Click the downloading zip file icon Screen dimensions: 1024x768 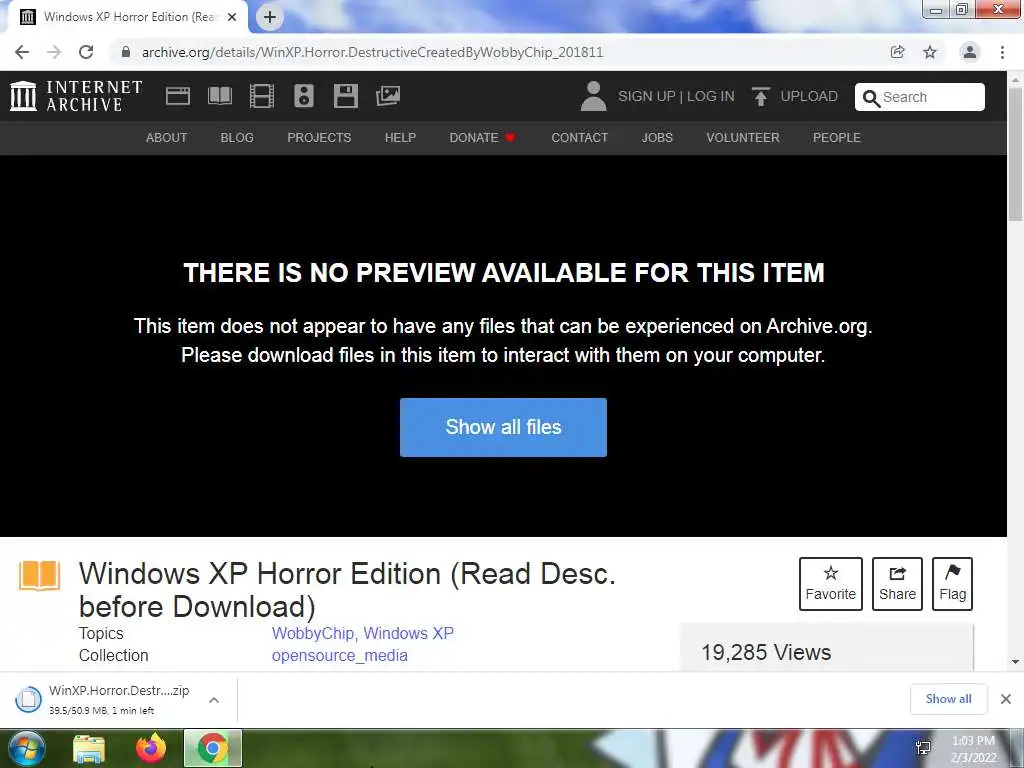[28, 699]
